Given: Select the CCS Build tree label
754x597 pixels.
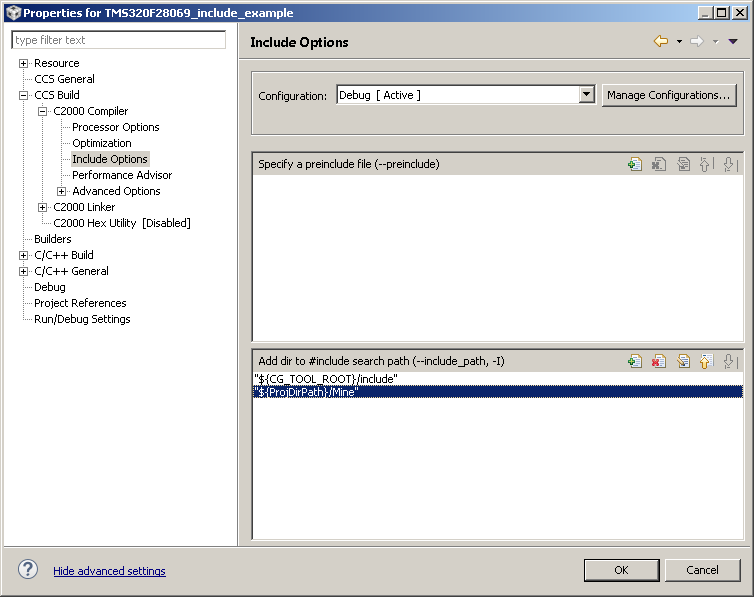Looking at the screenshot, I should pyautogui.click(x=57, y=95).
